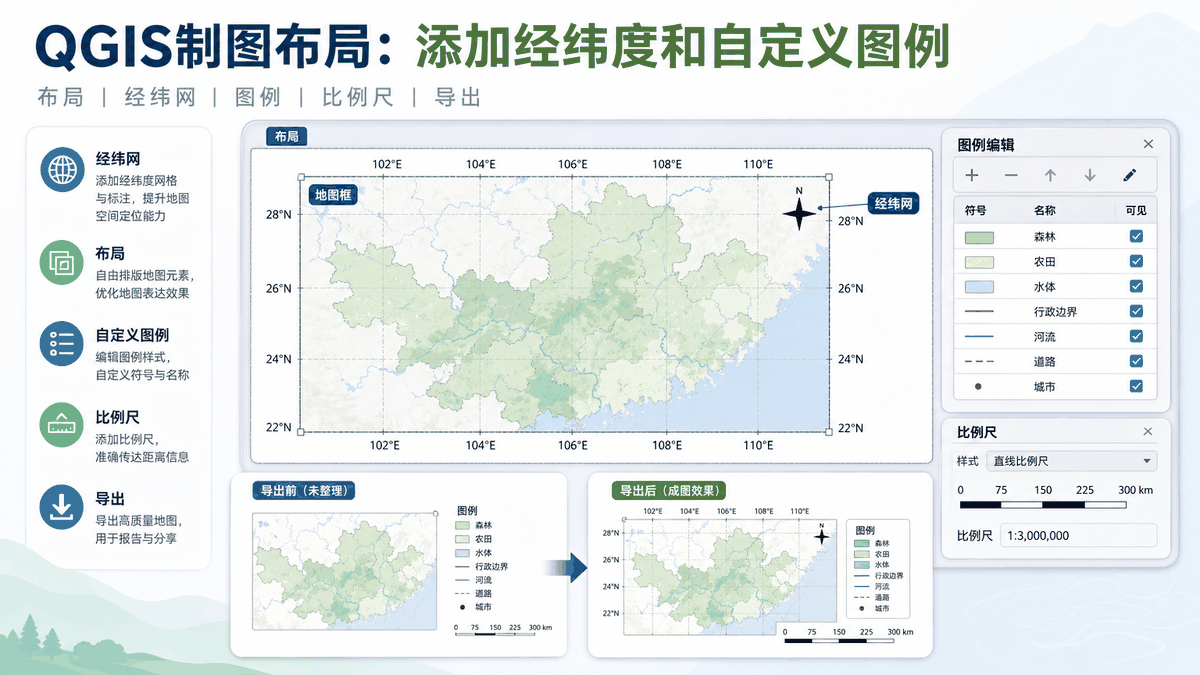The image size is (1200, 675).
Task: Open the 样式 直线比例尺 dropdown
Action: click(1070, 461)
